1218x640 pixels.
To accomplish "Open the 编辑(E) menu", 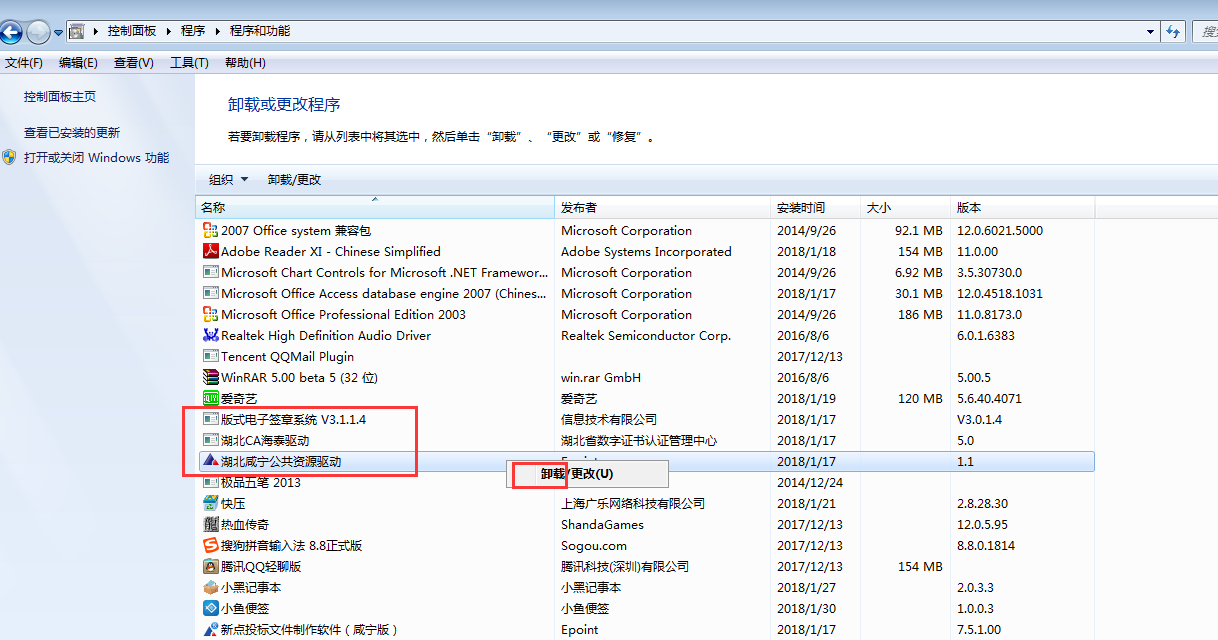I will [78, 63].
